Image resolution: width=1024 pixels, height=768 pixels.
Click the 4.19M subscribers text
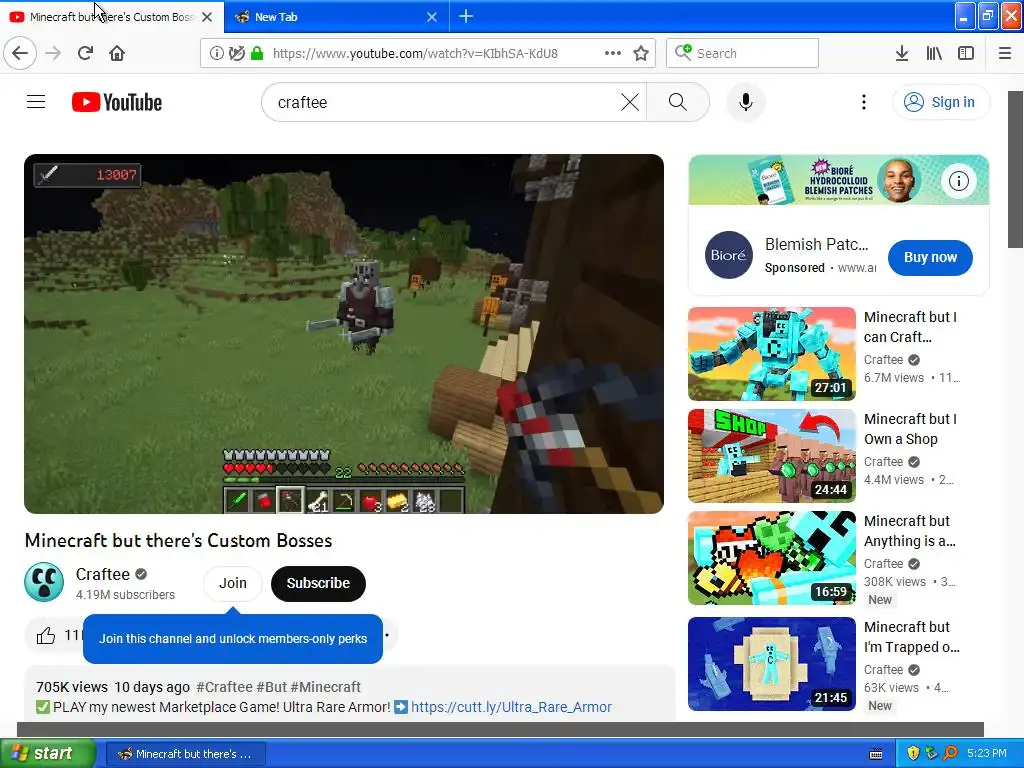[x=125, y=594]
